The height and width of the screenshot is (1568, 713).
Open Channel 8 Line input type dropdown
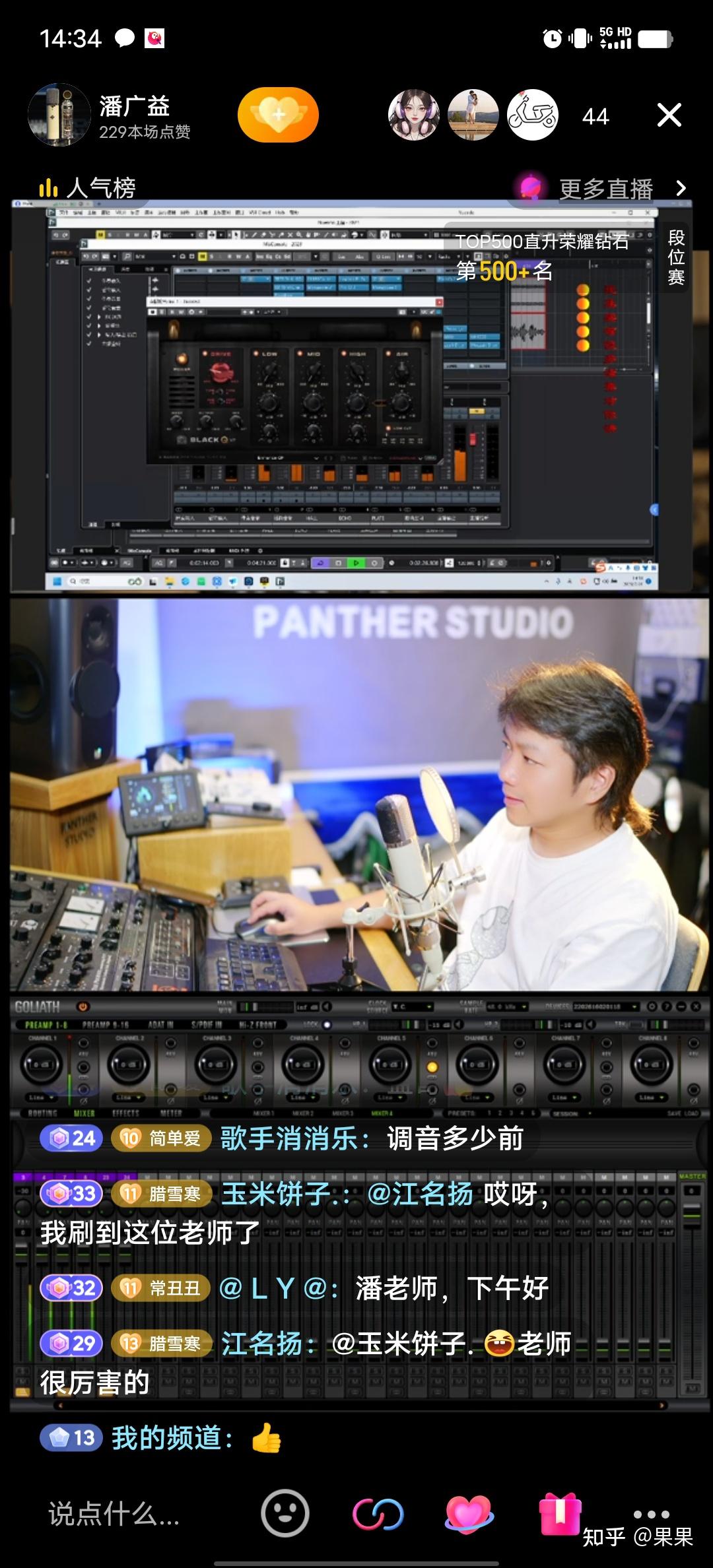click(x=651, y=1097)
